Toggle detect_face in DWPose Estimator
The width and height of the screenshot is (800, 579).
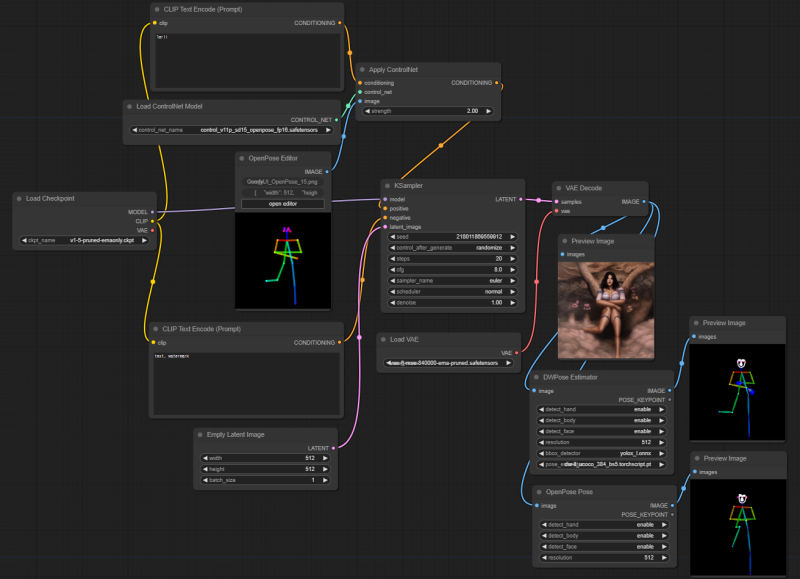coord(602,431)
